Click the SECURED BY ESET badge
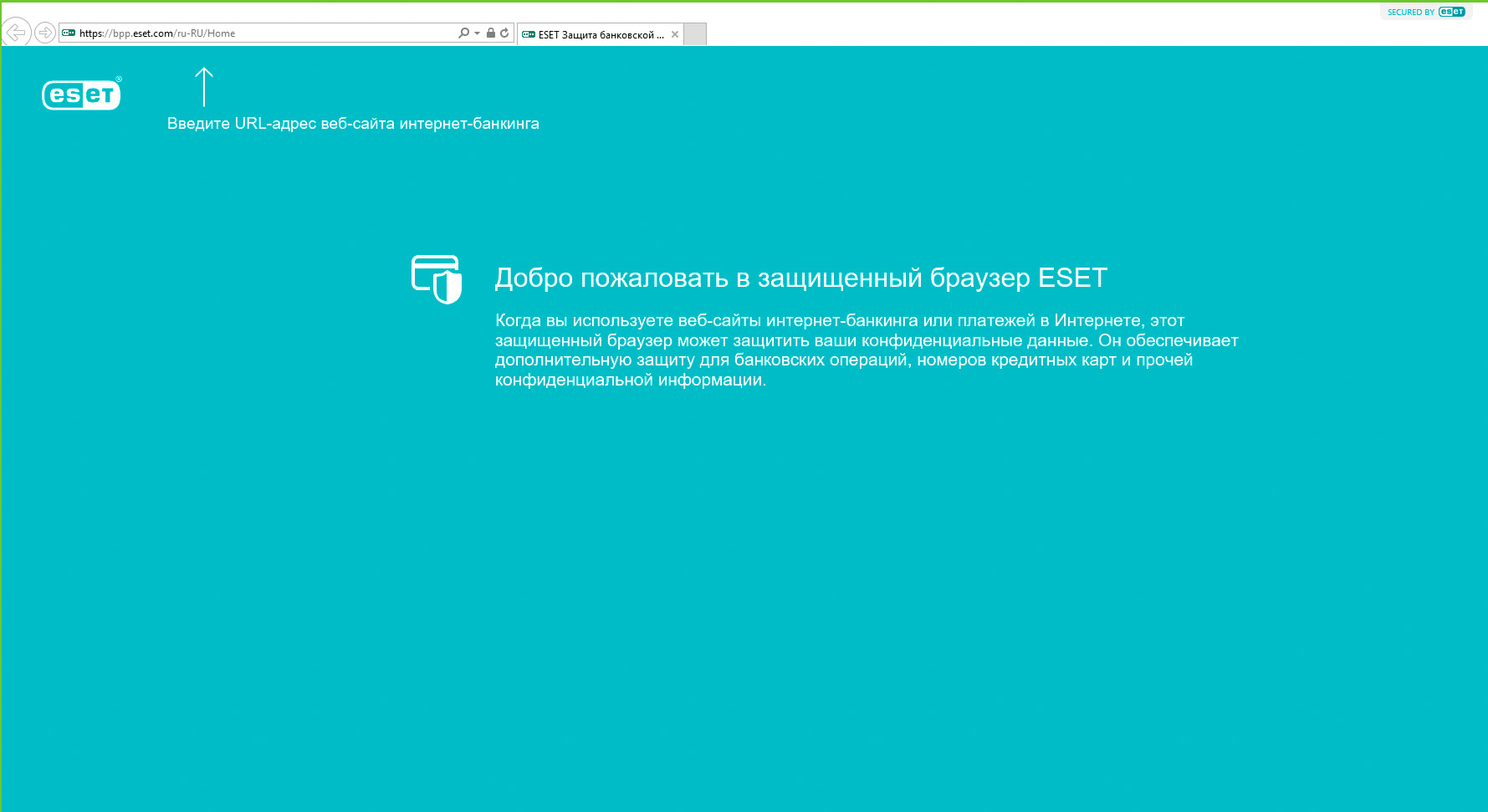This screenshot has height=812, width=1488. point(1426,12)
